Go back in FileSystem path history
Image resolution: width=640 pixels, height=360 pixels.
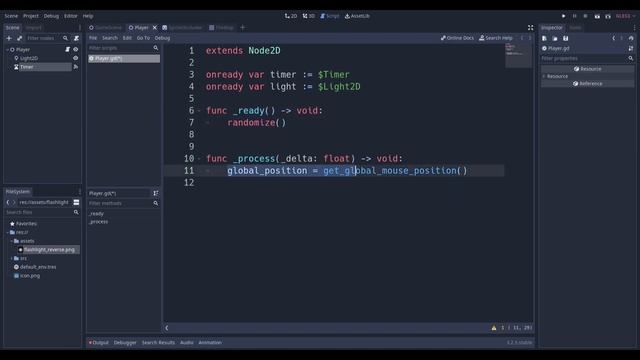tap(8, 202)
